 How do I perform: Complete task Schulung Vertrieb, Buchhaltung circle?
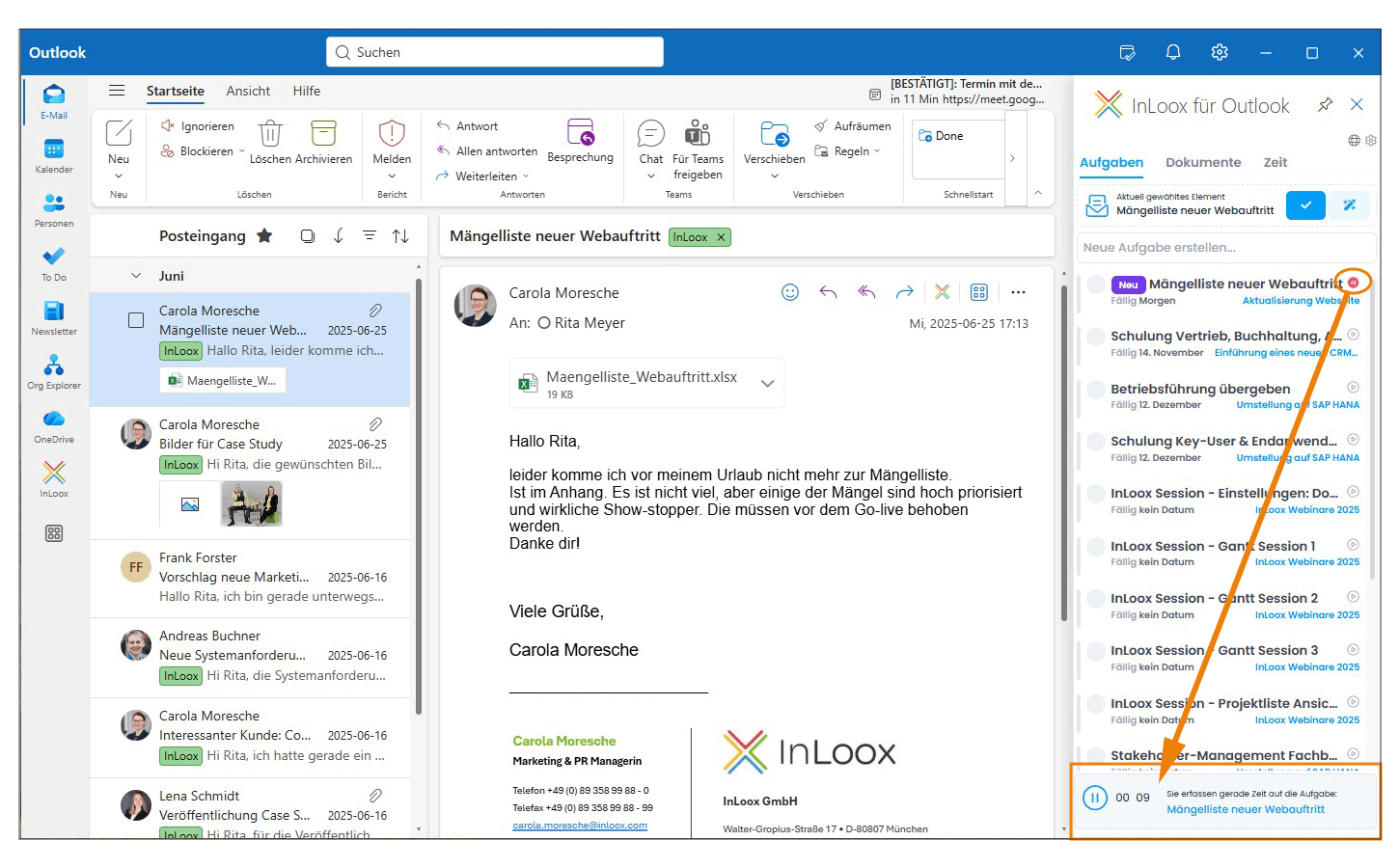pyautogui.click(x=1096, y=337)
